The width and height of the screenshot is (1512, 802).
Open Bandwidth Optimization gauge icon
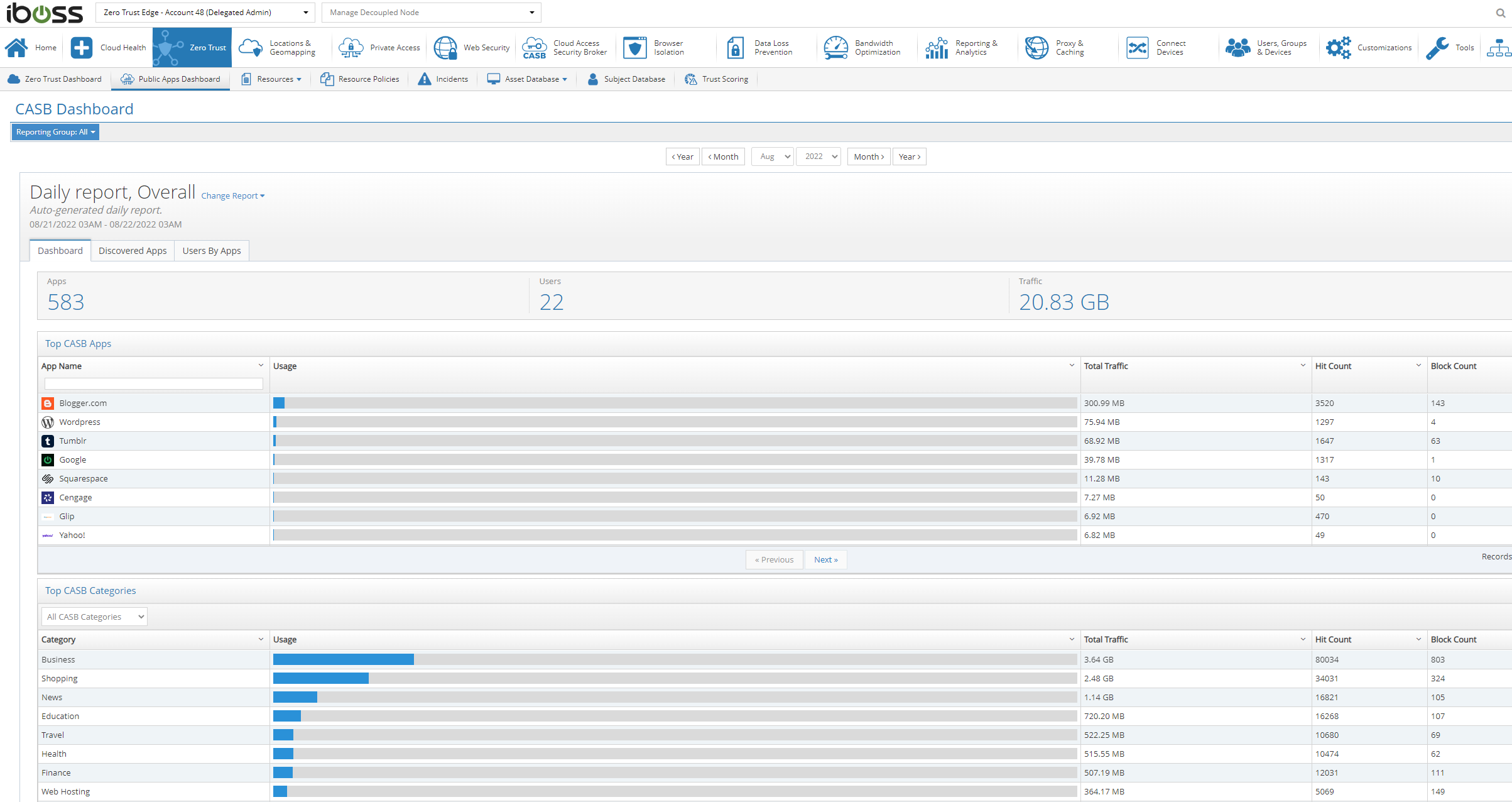(836, 48)
